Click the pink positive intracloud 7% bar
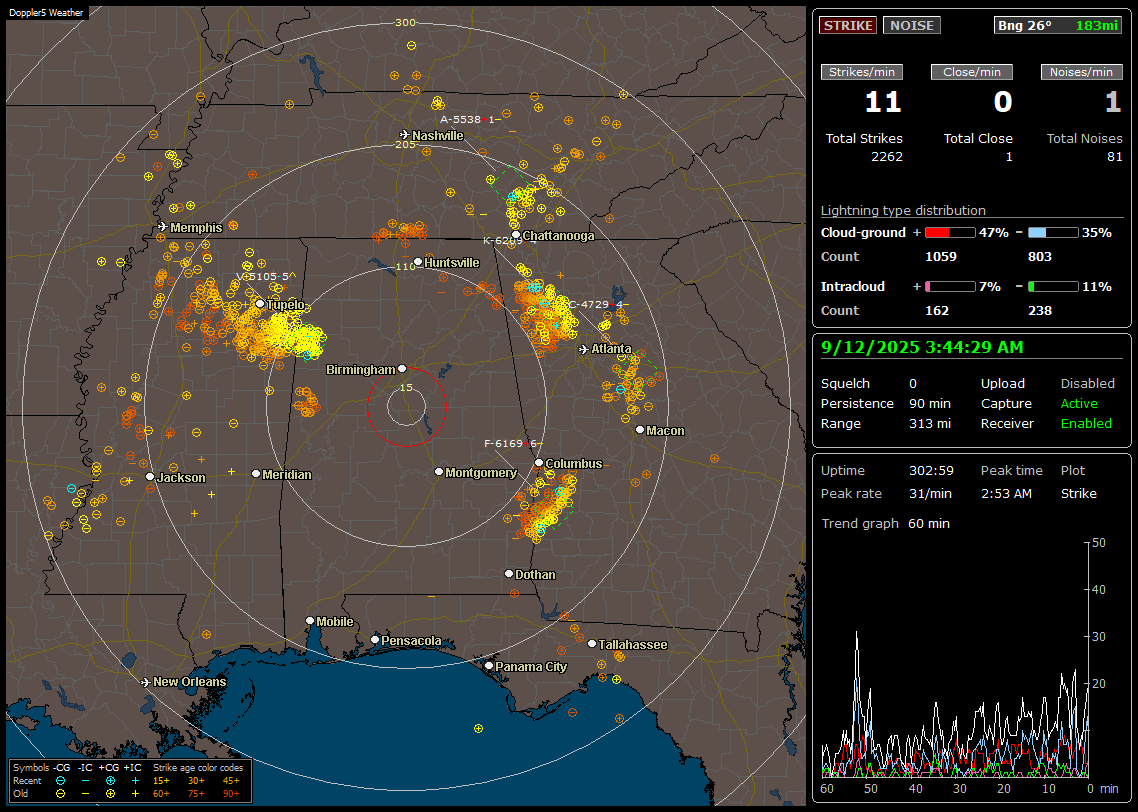The width and height of the screenshot is (1138, 812). tap(950, 287)
